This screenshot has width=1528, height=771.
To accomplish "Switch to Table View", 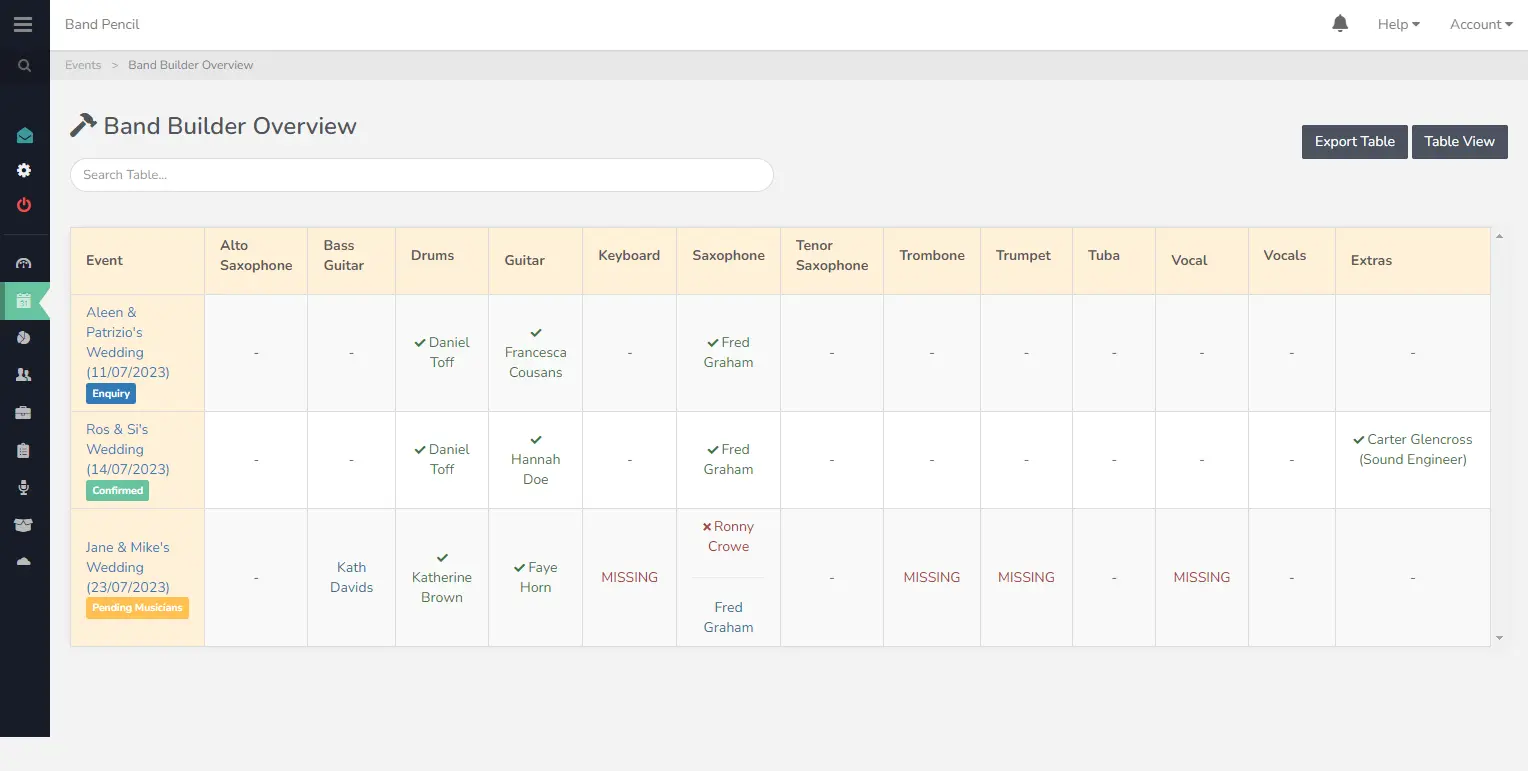I will (x=1460, y=142).
